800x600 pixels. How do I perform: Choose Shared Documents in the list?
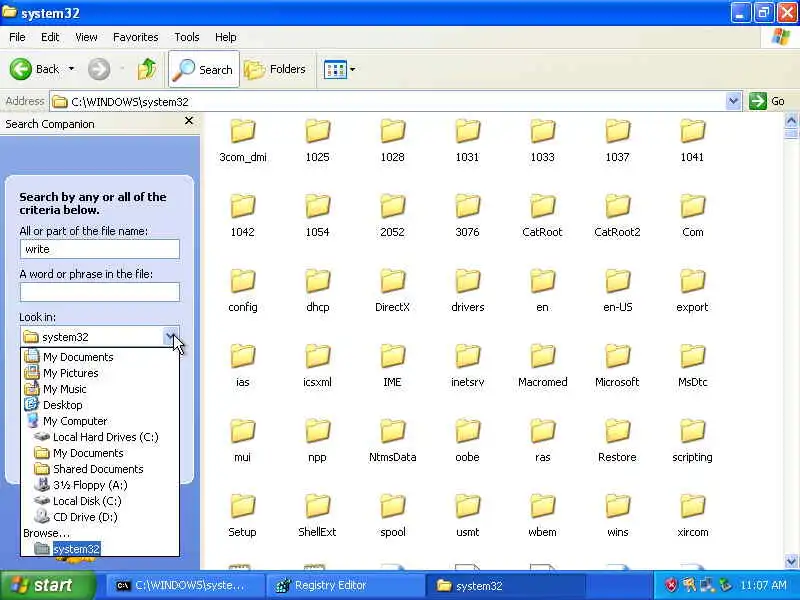click(100, 469)
